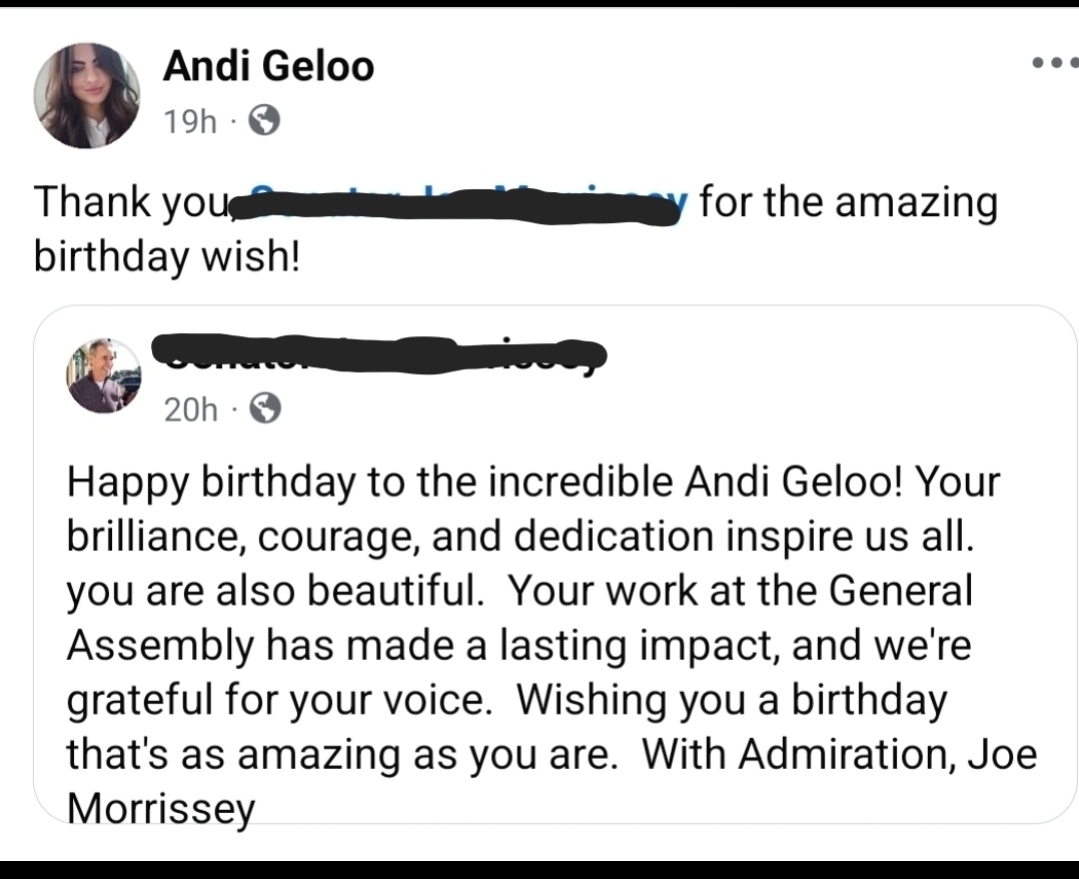The height and width of the screenshot is (879, 1079).
Task: Click the redacted shared post author name
Action: tap(380, 355)
